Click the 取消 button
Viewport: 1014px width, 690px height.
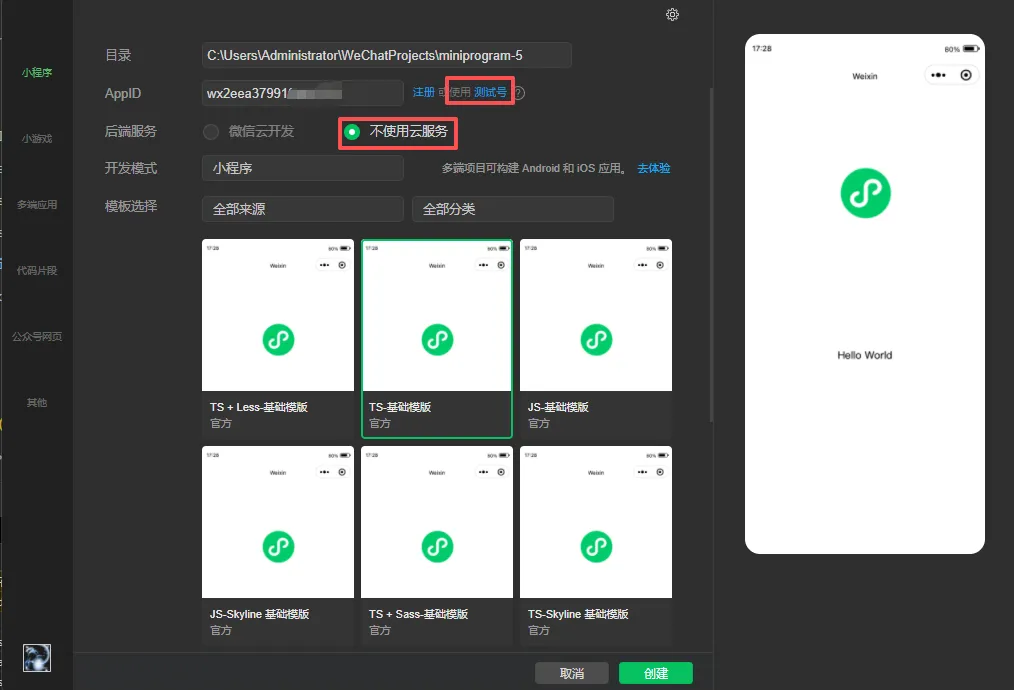572,673
